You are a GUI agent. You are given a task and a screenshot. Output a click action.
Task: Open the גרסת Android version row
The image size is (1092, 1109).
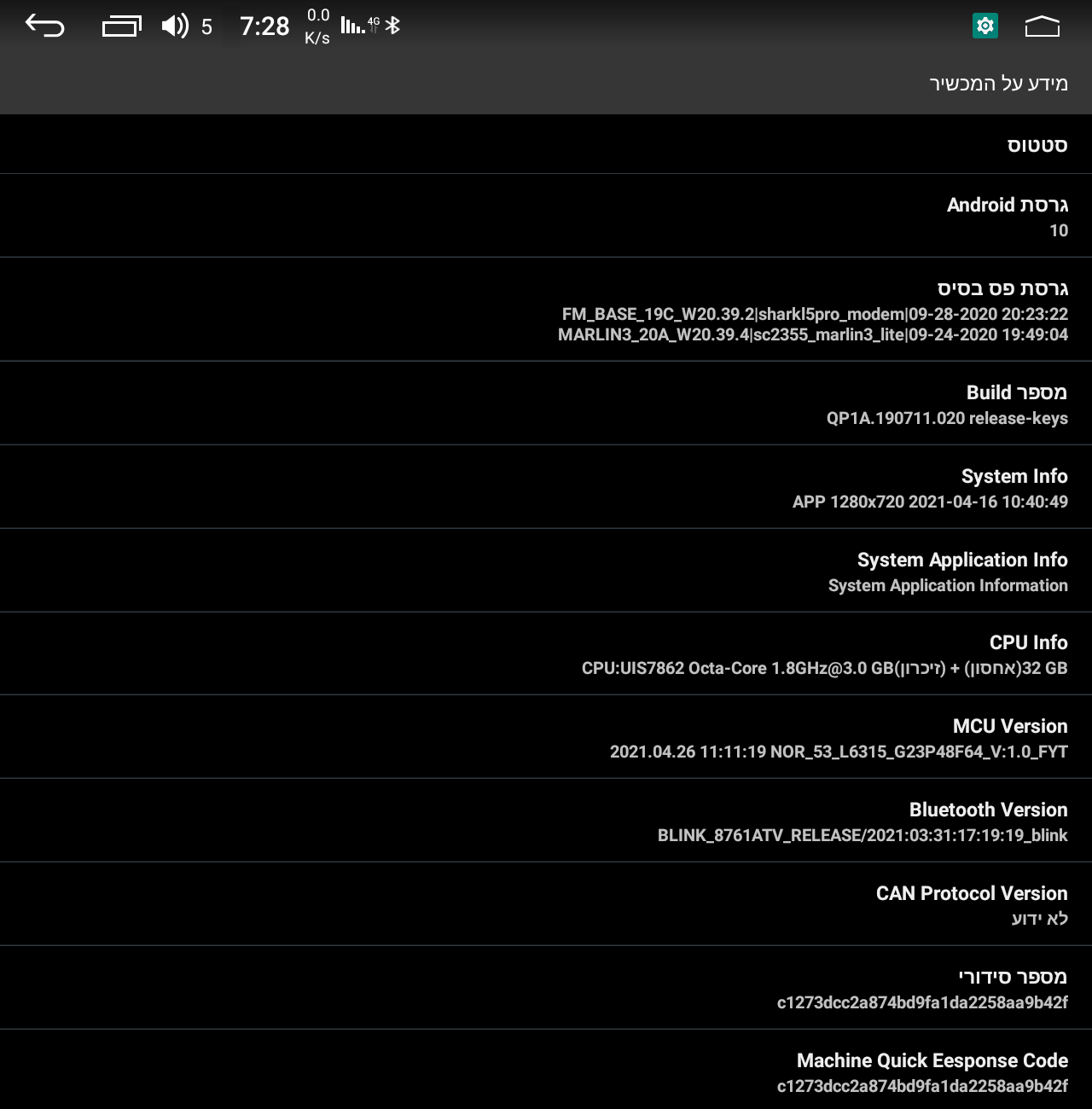tap(546, 216)
